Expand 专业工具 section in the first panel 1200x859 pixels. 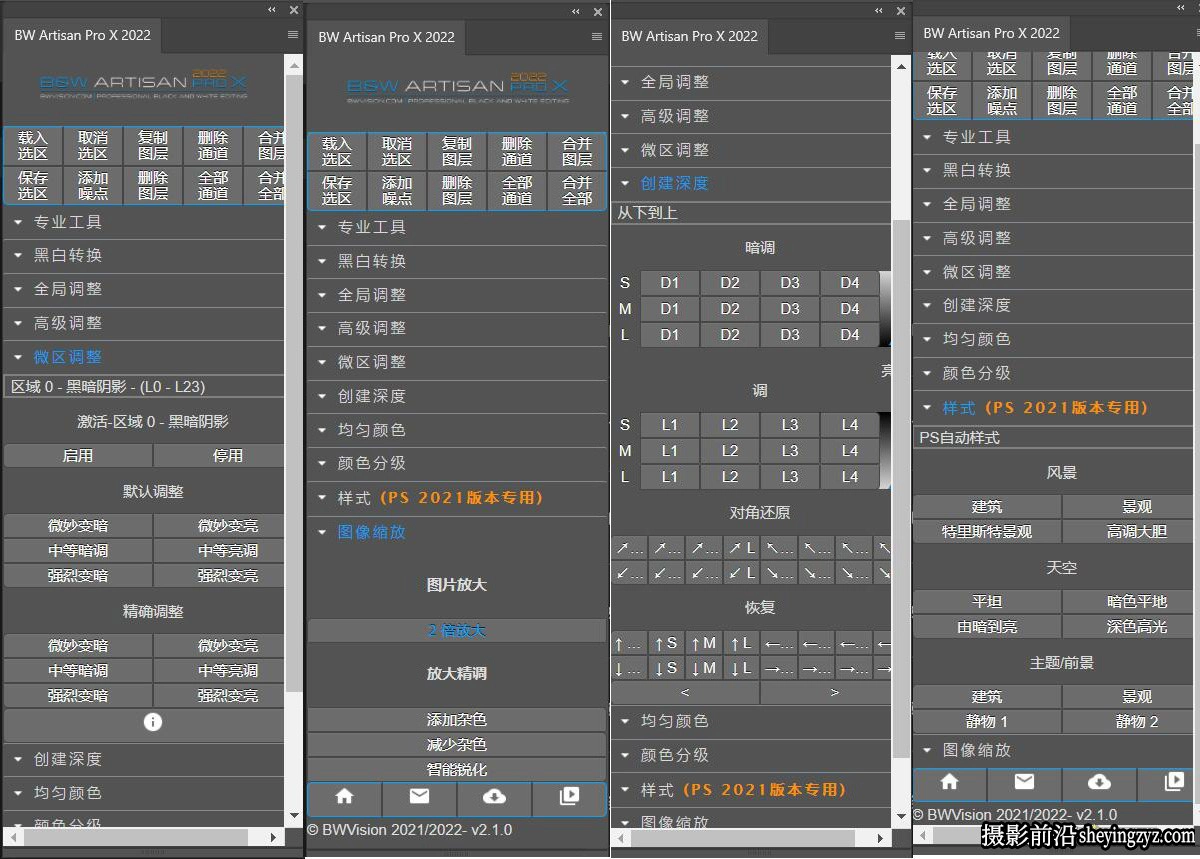tap(144, 222)
